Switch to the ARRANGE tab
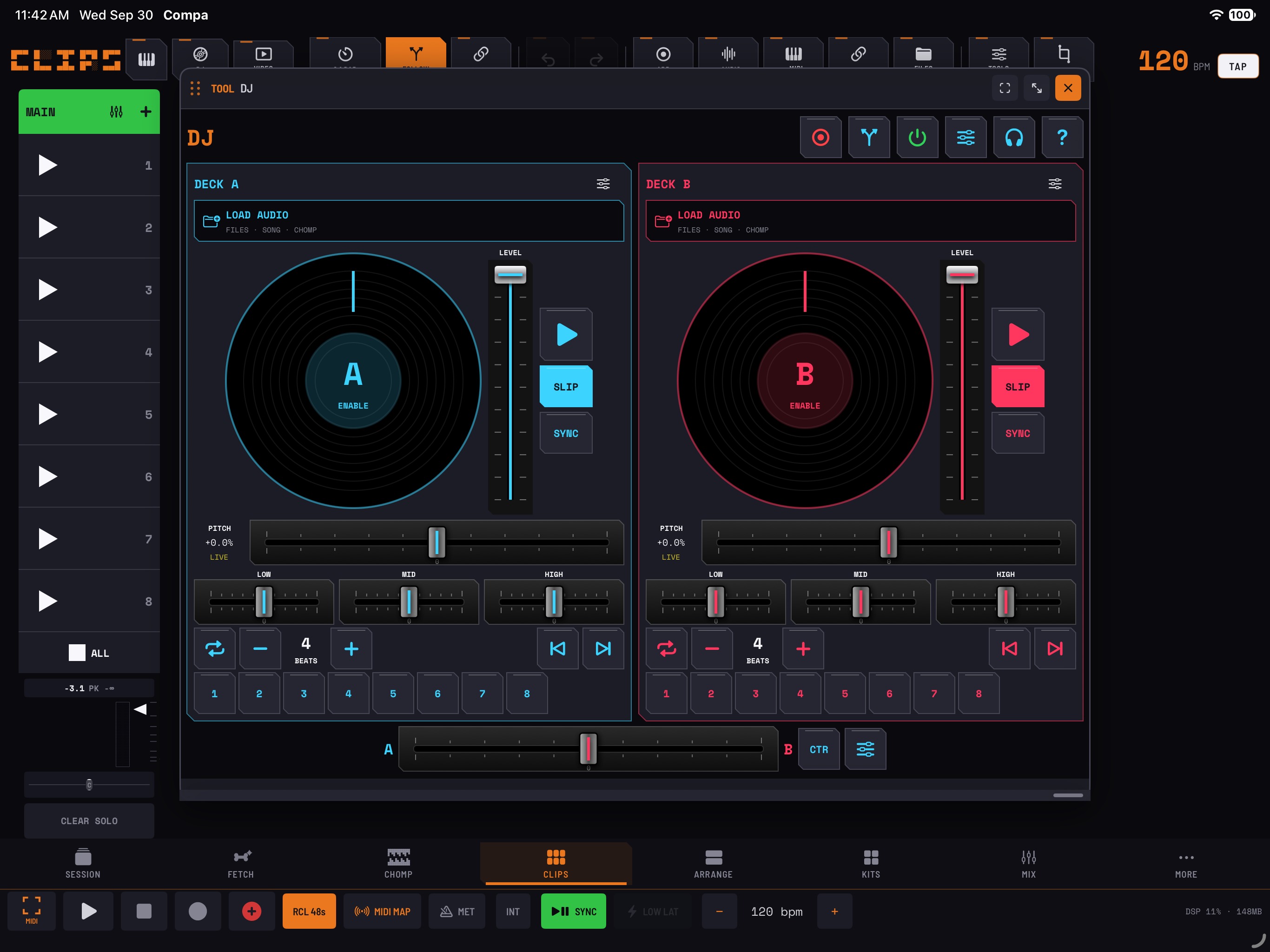Viewport: 1270px width, 952px height. tap(713, 864)
